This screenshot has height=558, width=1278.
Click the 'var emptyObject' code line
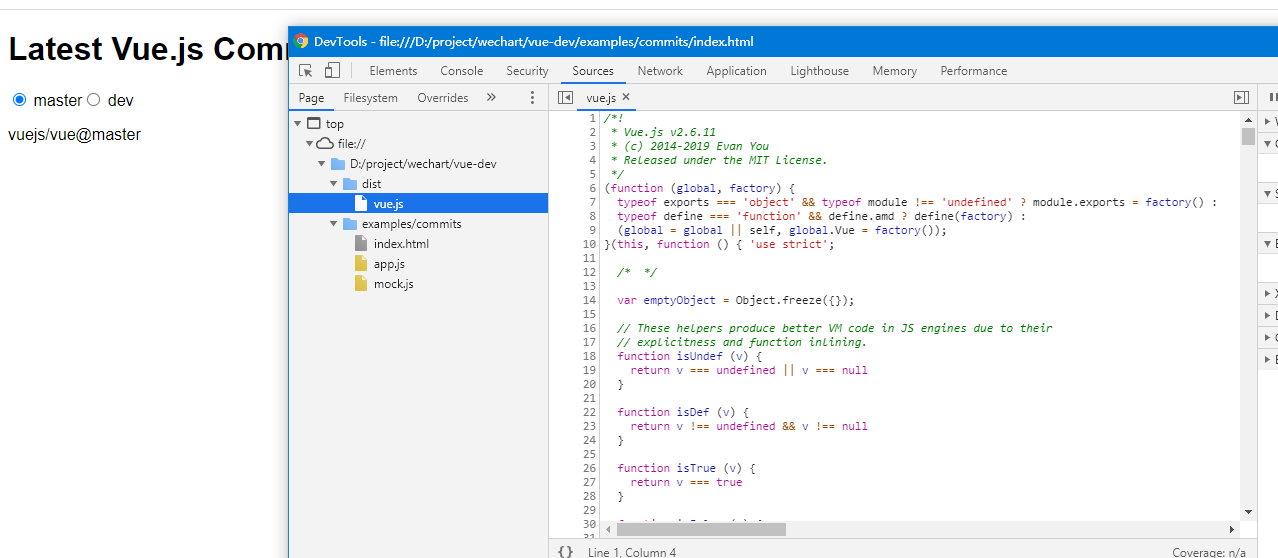pyautogui.click(x=736, y=300)
